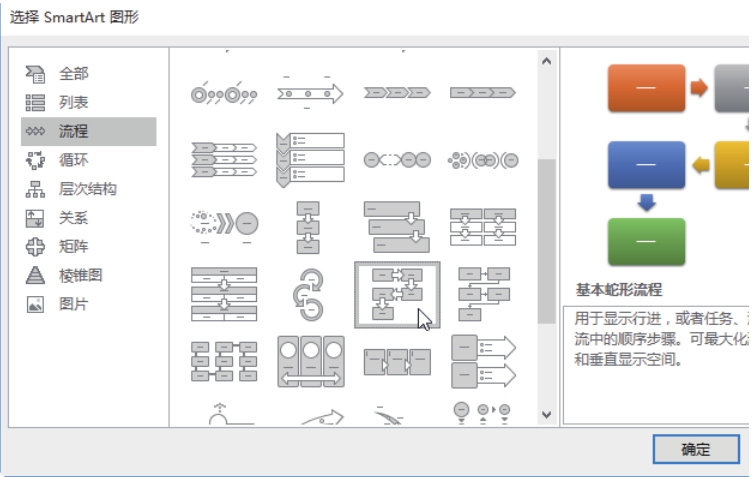Select the closed chevron process layout

pos(483,92)
